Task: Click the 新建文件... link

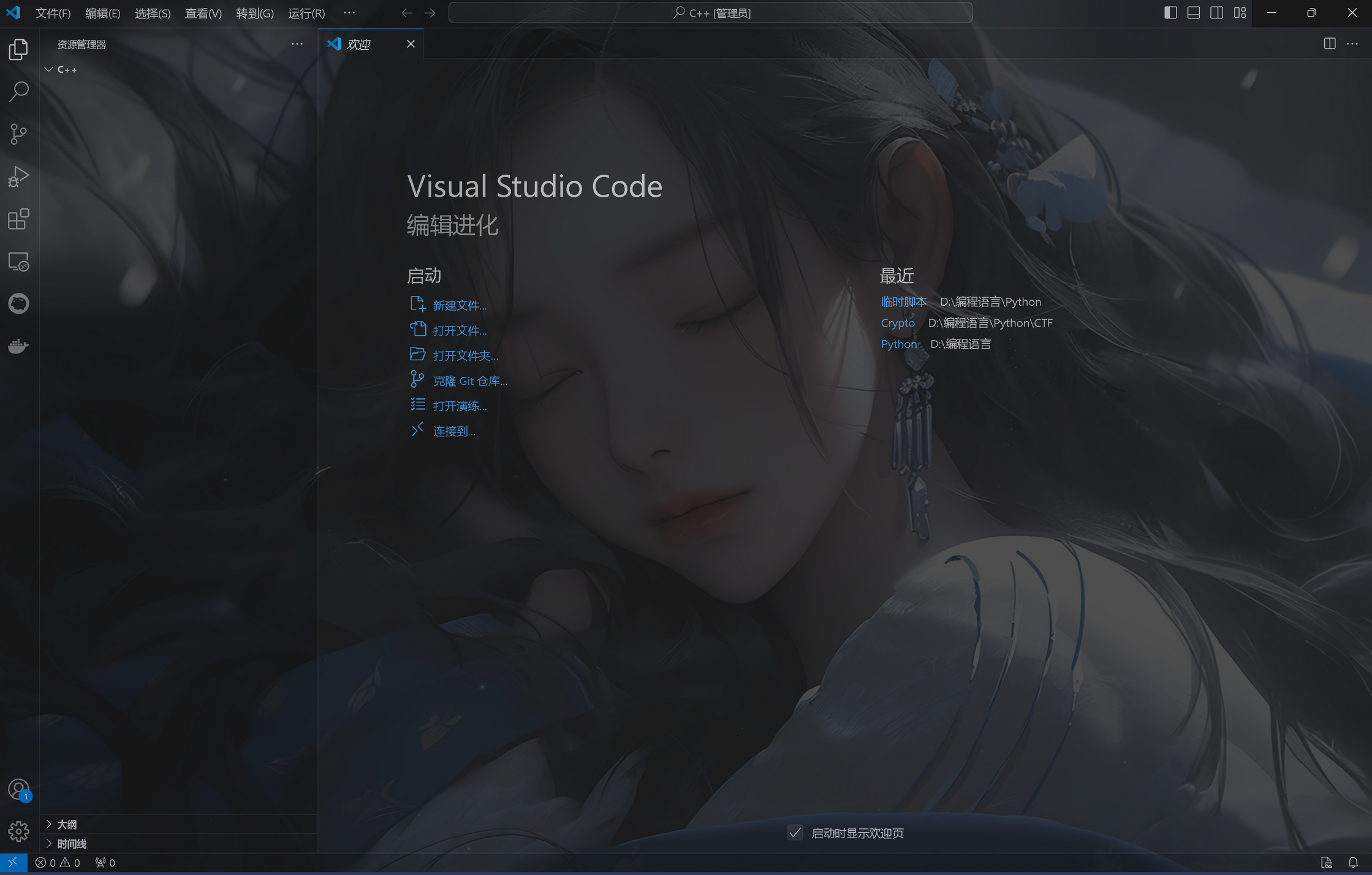Action: pos(460,305)
